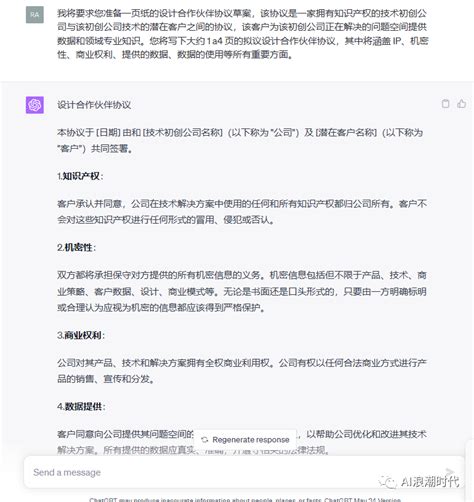
Task: Focus the Send a message input field
Action: pos(244,472)
